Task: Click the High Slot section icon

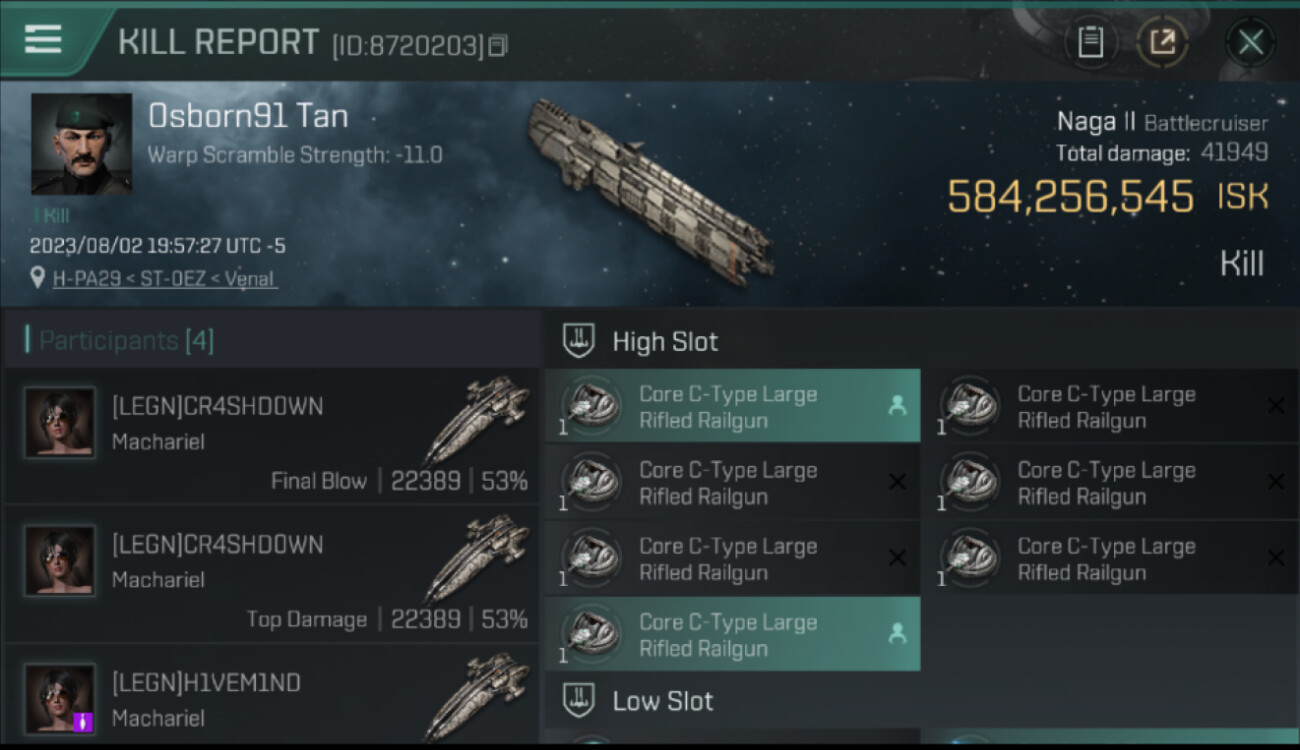Action: click(580, 341)
